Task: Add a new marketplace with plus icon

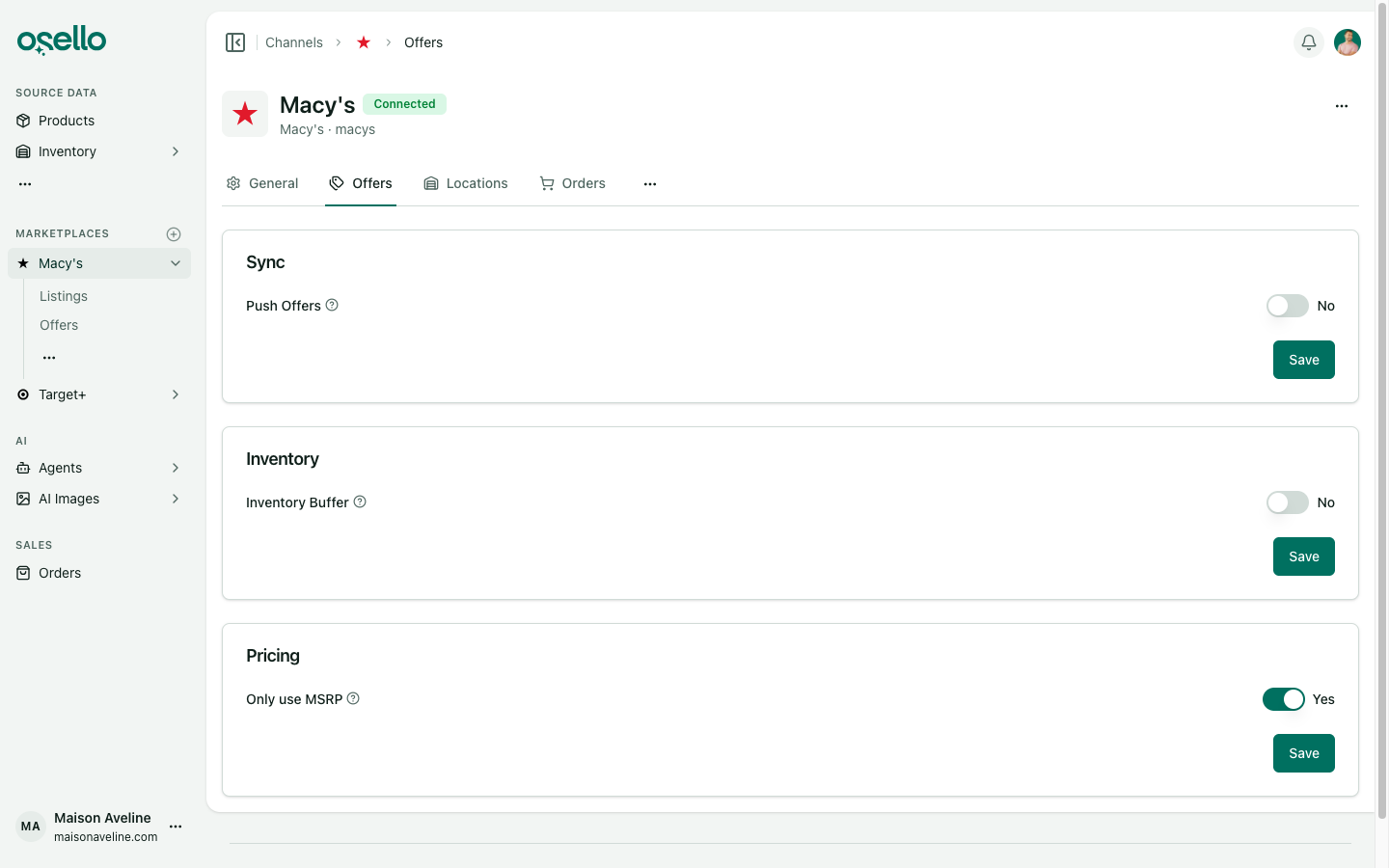Action: tap(174, 233)
